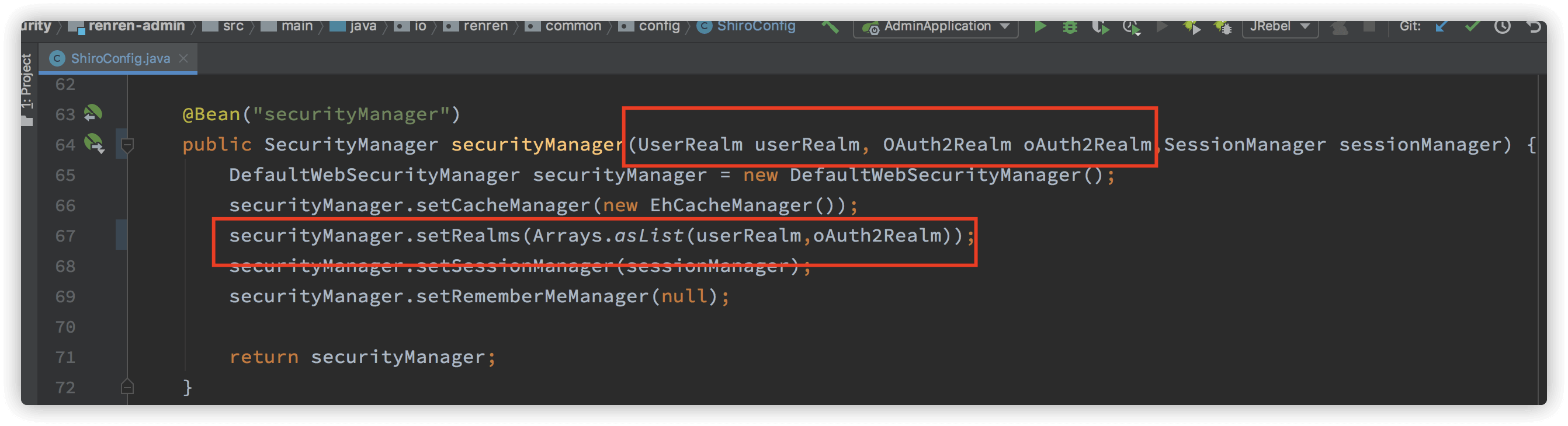Show Git history clock icon
Viewport: 1568px width, 426px height.
[1501, 27]
